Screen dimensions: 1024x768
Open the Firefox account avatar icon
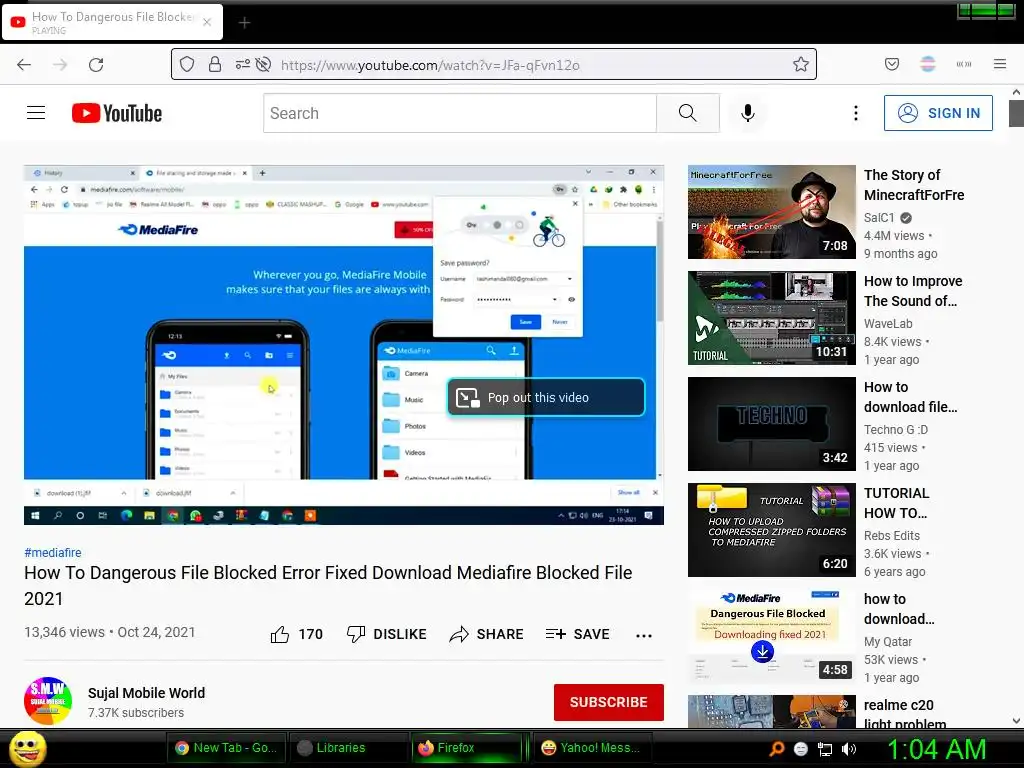pyautogui.click(x=928, y=64)
